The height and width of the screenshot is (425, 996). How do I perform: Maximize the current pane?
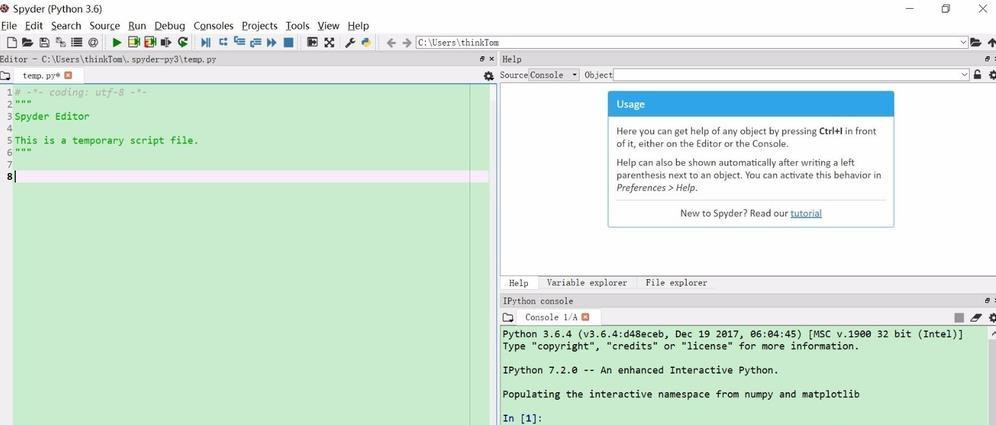(313, 43)
